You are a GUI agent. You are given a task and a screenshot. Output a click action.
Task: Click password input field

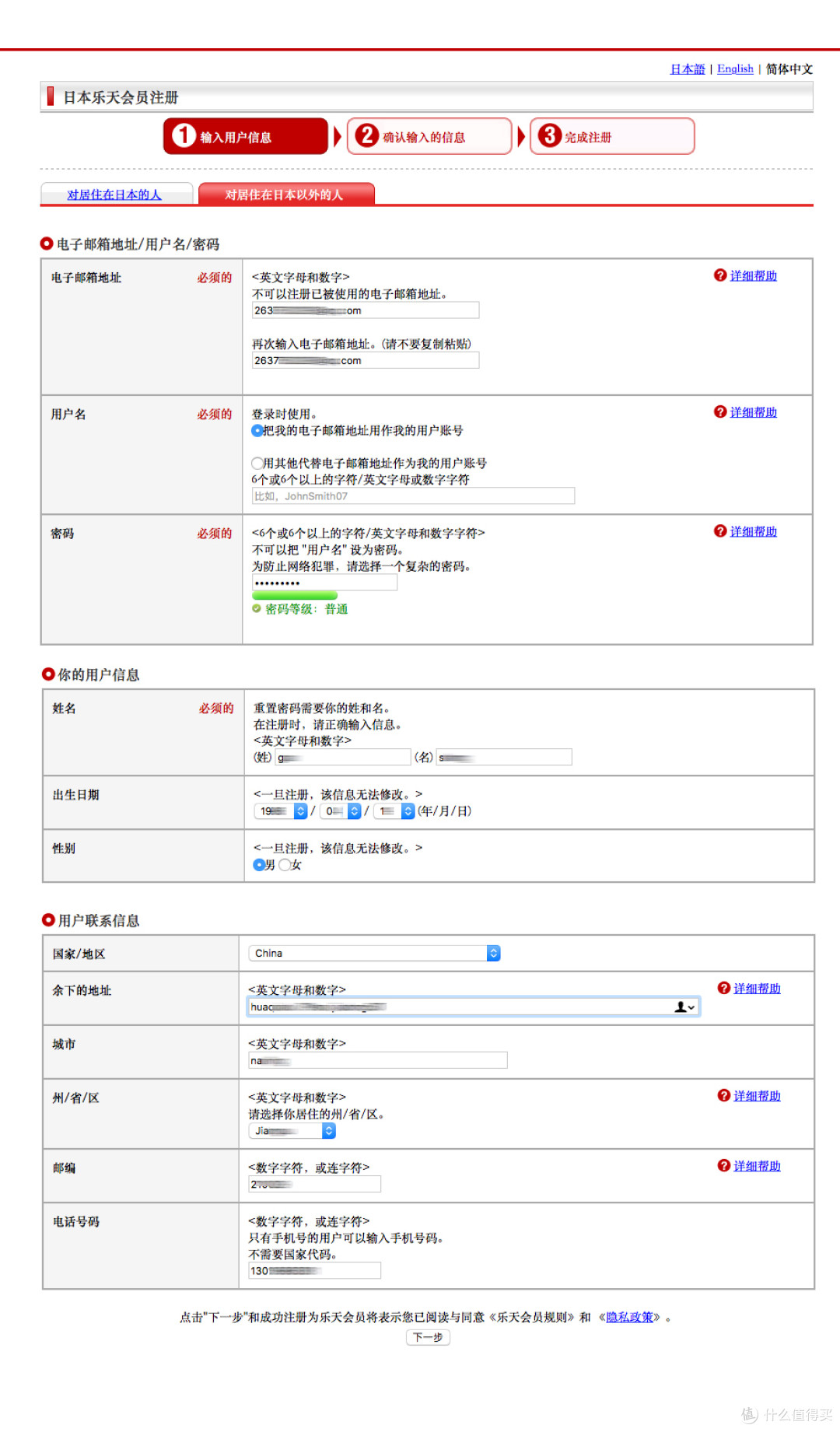point(324,583)
